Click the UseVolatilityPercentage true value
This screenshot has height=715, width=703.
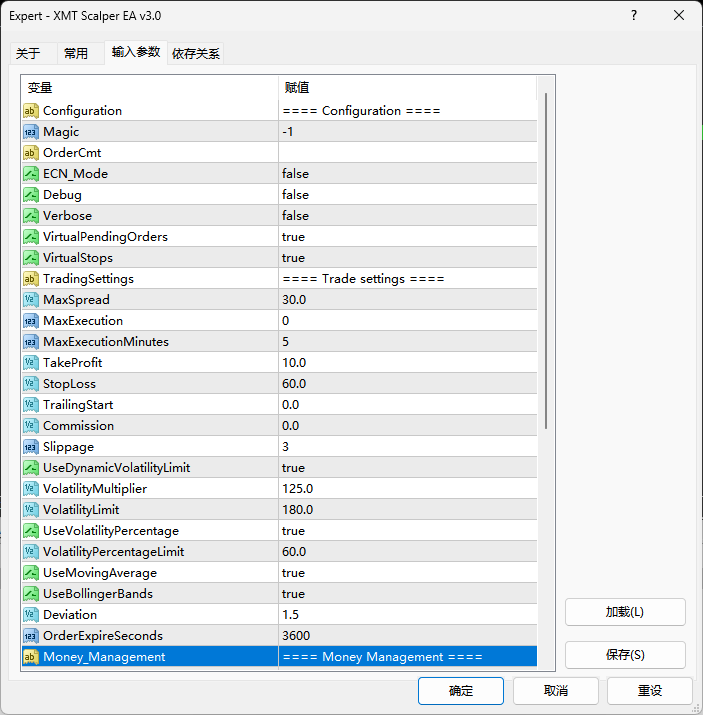(293, 531)
